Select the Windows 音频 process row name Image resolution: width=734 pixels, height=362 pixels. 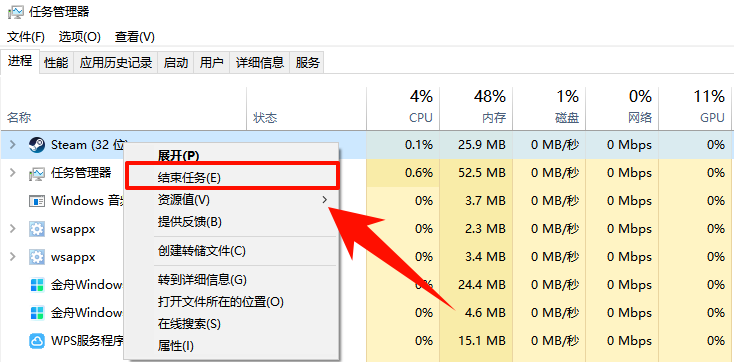[x=87, y=201]
